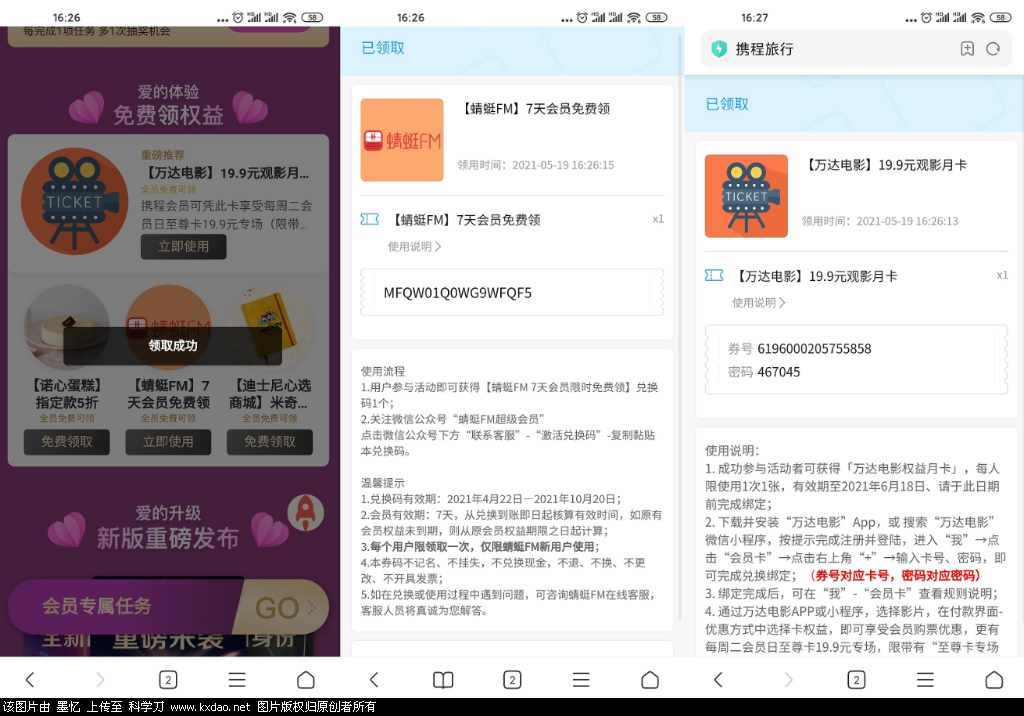1024x716 pixels.
Task: Tap WiFi icon in left phone status bar
Action: [x=289, y=18]
